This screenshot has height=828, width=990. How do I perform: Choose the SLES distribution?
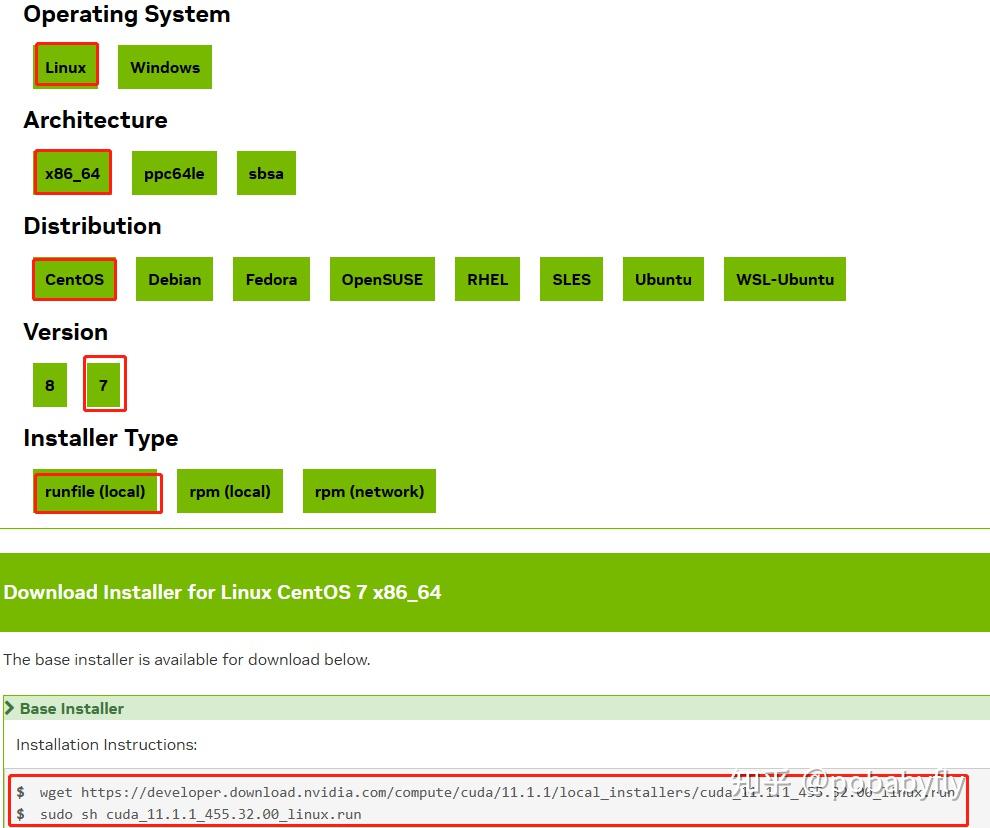coord(571,279)
